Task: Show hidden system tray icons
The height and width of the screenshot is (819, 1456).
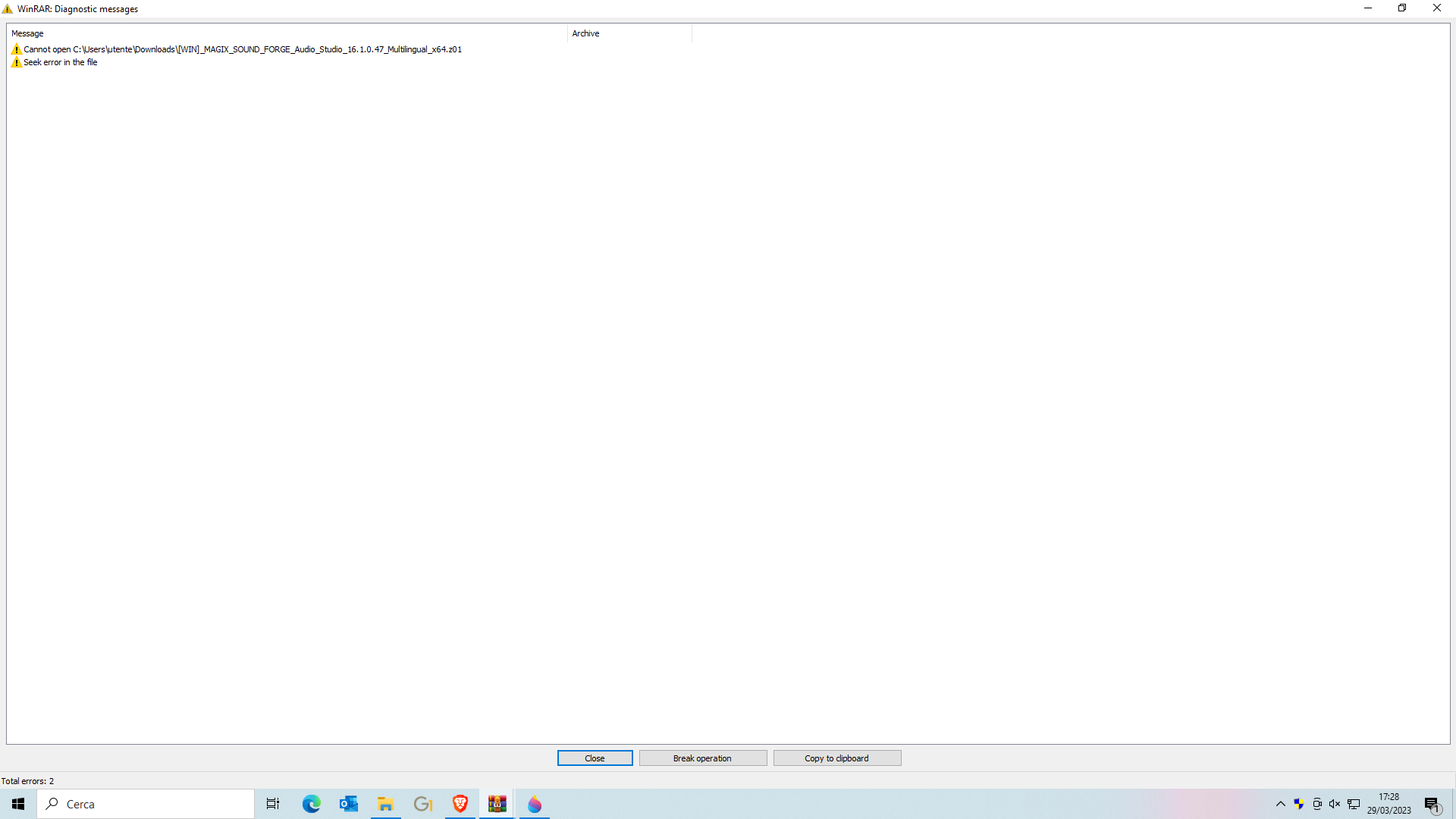Action: (1281, 804)
